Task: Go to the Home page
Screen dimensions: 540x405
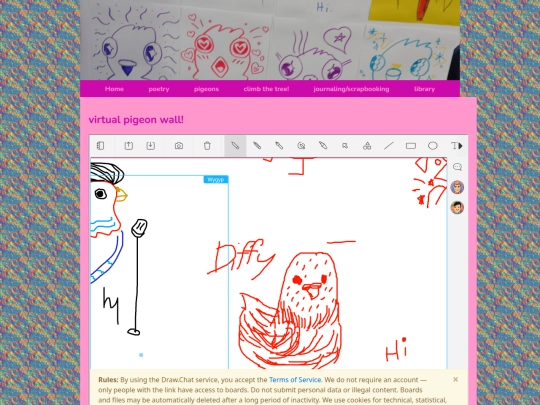Action: [114, 89]
